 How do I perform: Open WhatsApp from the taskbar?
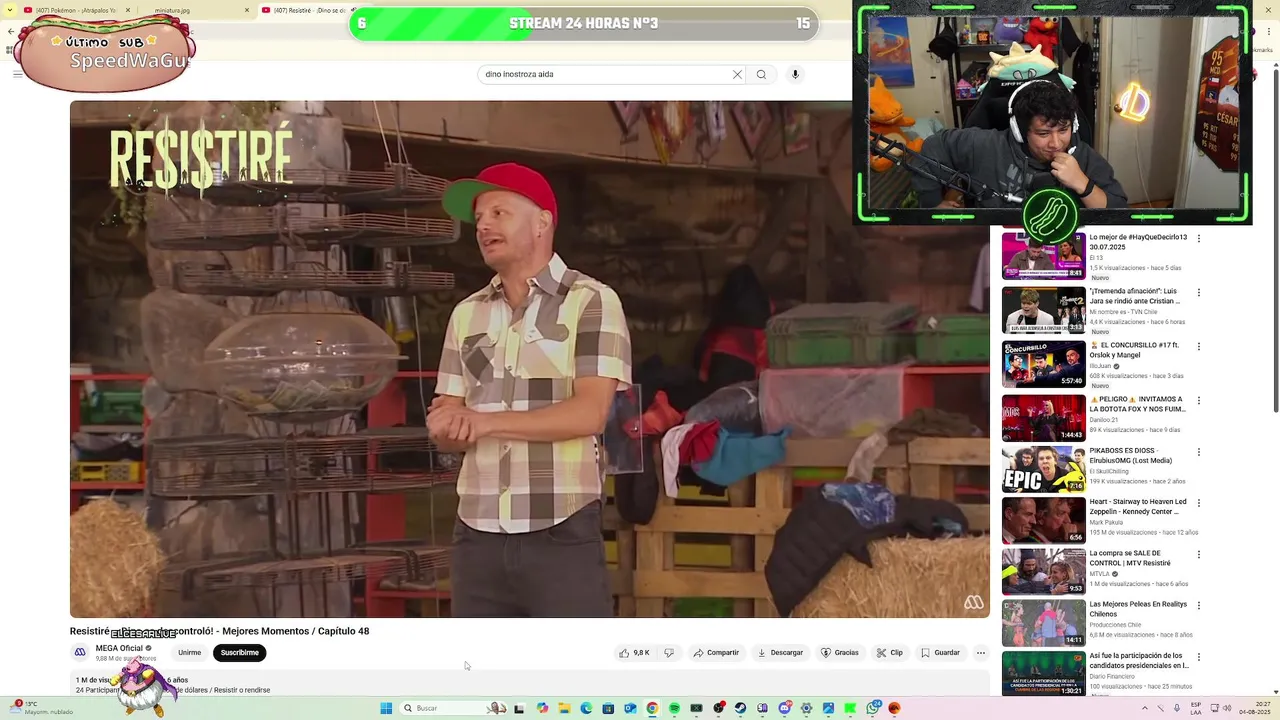[x=873, y=708]
